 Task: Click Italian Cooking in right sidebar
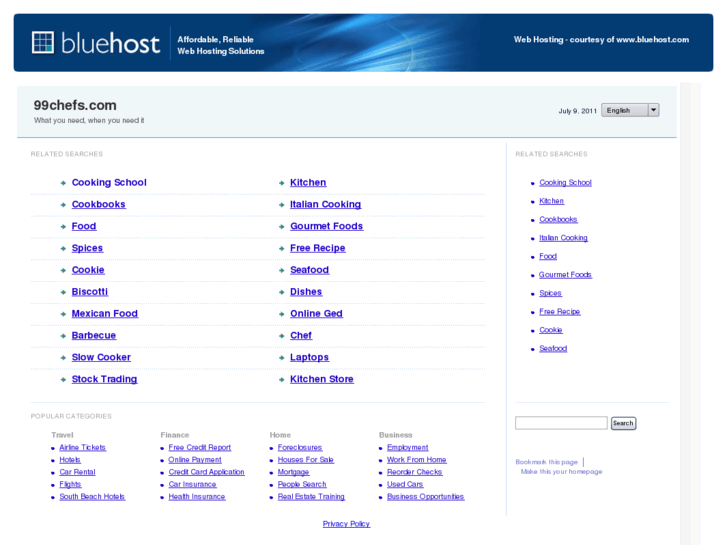point(563,238)
